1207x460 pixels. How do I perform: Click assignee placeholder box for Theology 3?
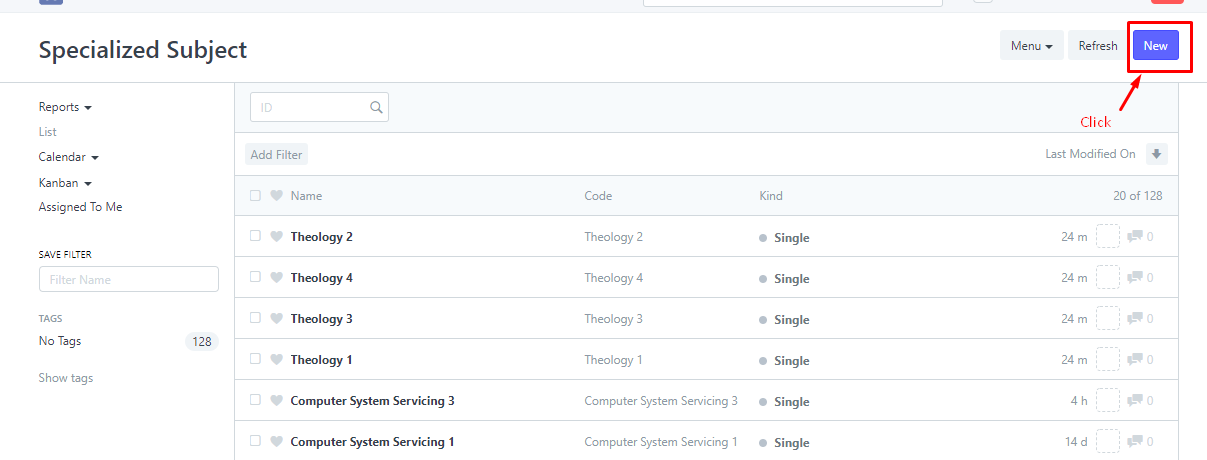[x=1107, y=319]
